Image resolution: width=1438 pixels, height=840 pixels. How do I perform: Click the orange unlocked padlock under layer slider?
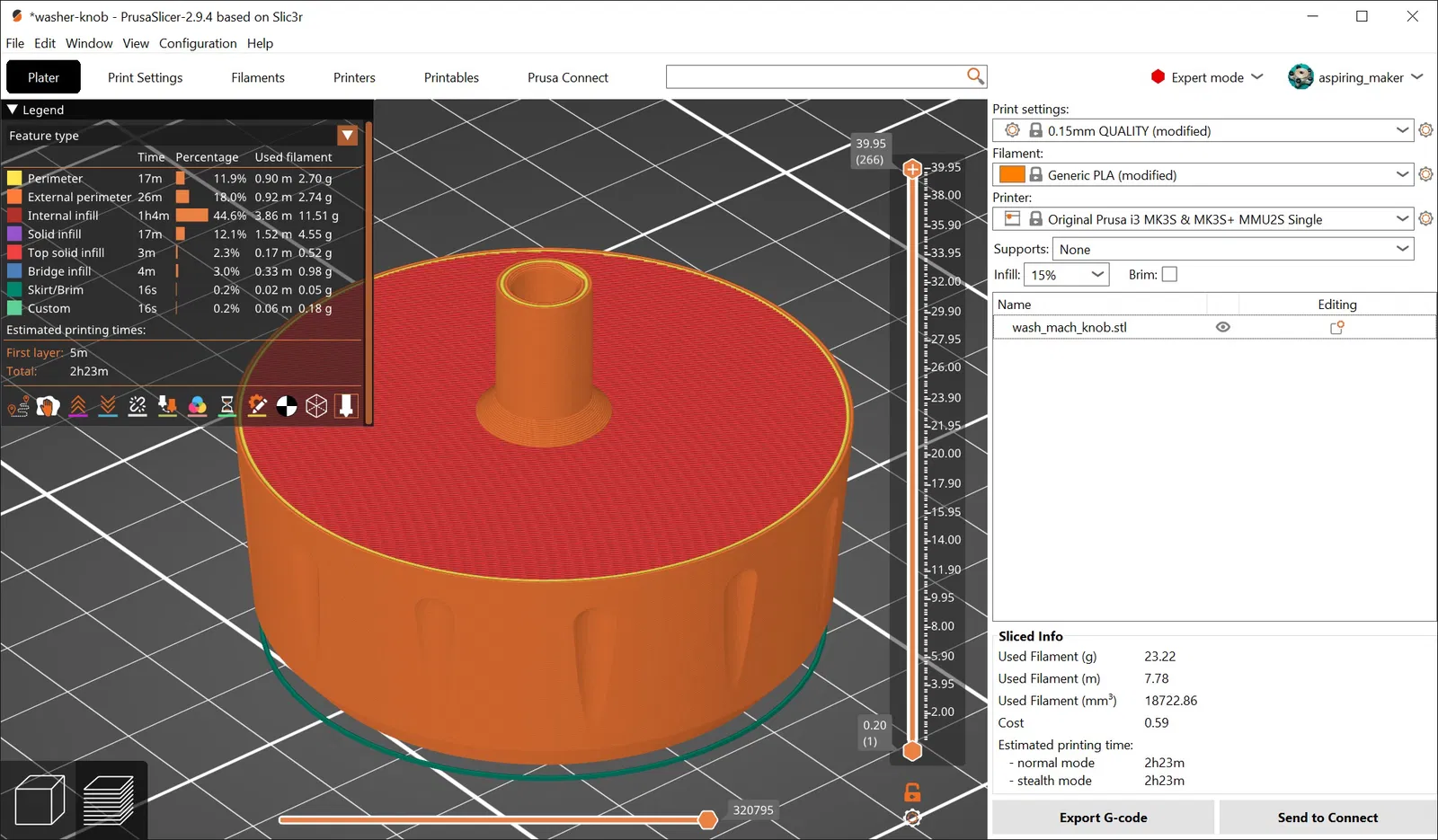click(912, 792)
